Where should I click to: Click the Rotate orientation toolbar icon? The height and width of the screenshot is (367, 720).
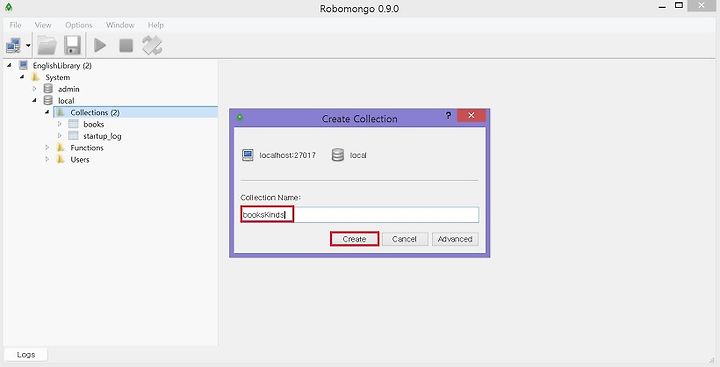click(152, 45)
